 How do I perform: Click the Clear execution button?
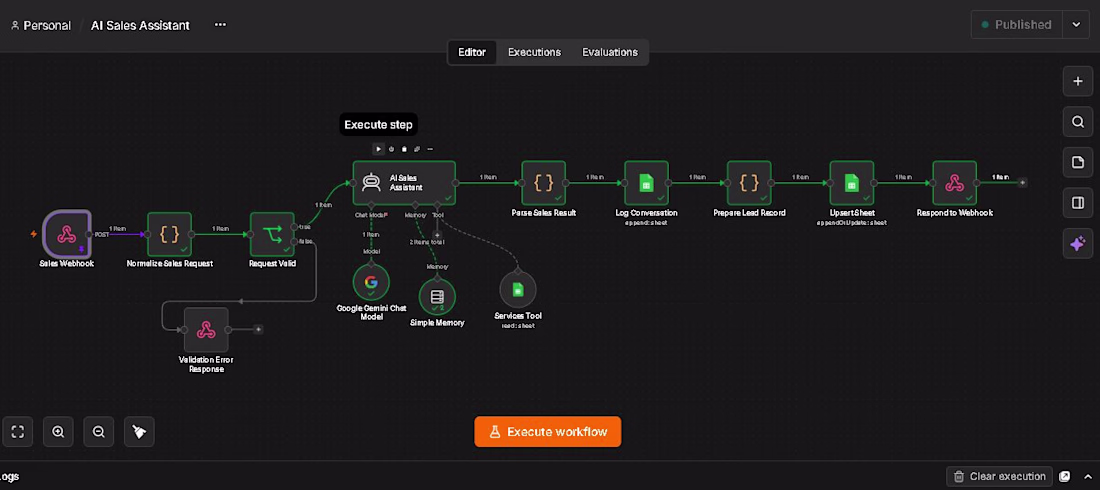pyautogui.click(x=1000, y=476)
